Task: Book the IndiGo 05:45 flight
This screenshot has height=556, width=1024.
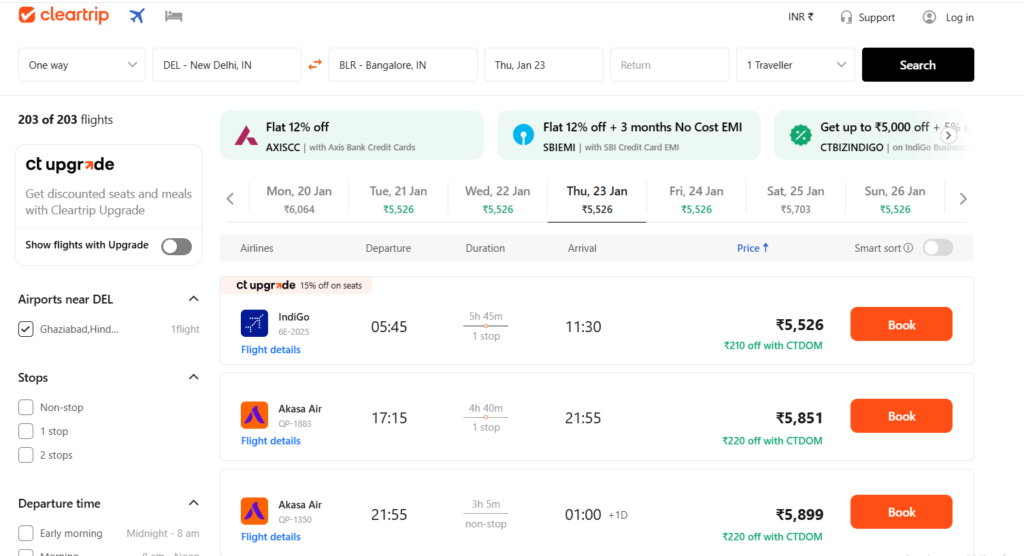Action: 901,324
